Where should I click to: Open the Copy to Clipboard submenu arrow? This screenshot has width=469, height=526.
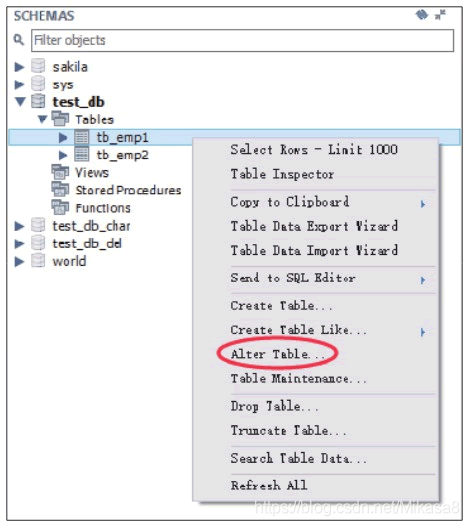423,204
